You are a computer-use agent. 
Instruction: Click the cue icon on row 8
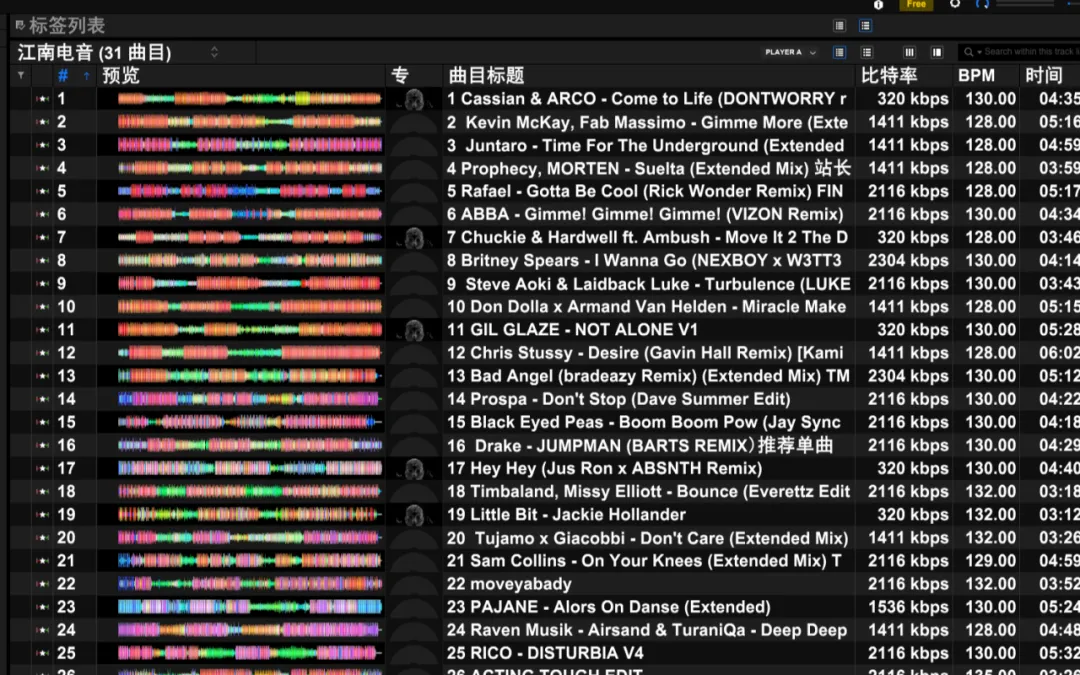[43, 260]
